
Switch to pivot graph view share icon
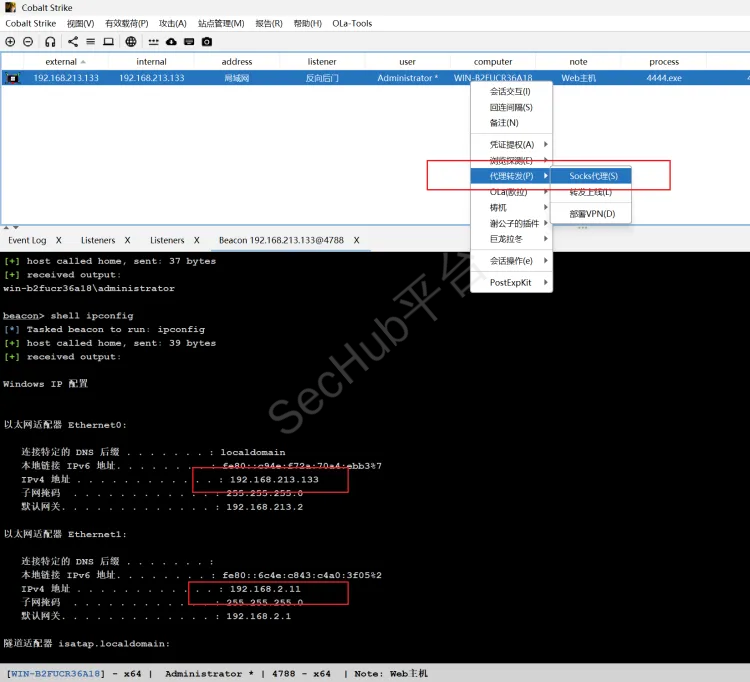[x=73, y=42]
